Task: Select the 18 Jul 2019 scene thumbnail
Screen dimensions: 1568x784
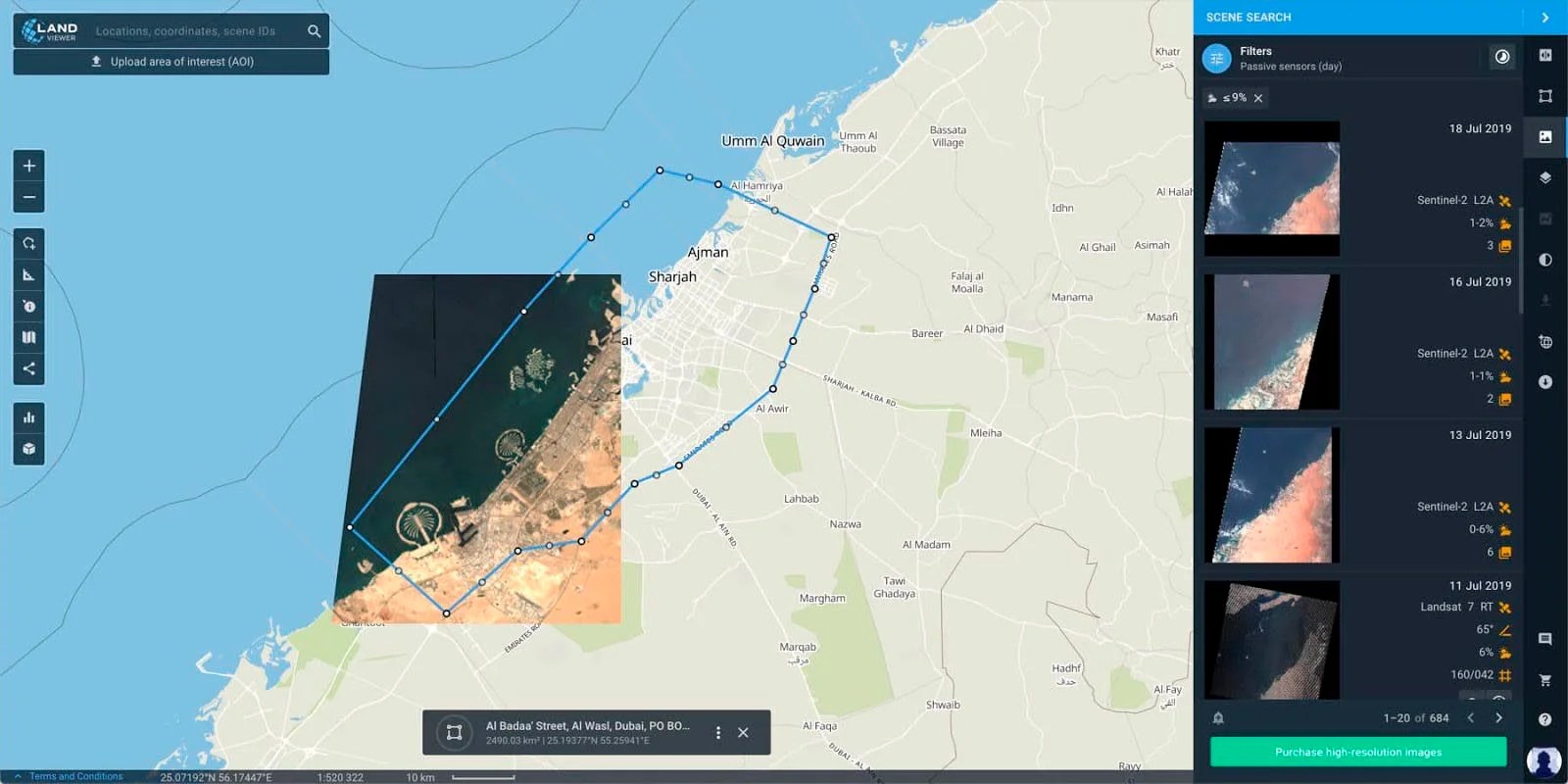Action: pyautogui.click(x=1272, y=188)
